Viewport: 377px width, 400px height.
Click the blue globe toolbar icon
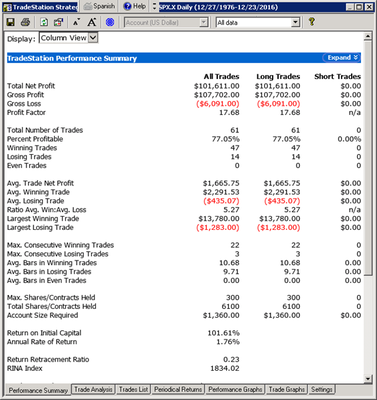pos(110,22)
